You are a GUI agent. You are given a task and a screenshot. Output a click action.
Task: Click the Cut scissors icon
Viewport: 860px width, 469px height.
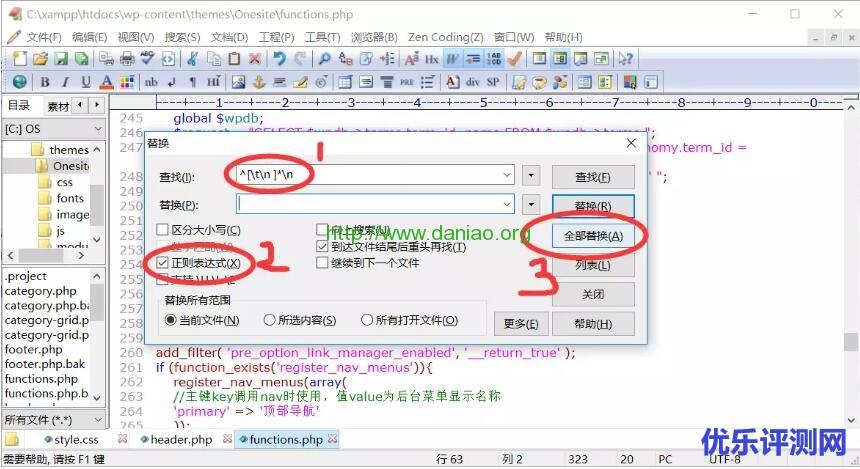point(193,59)
